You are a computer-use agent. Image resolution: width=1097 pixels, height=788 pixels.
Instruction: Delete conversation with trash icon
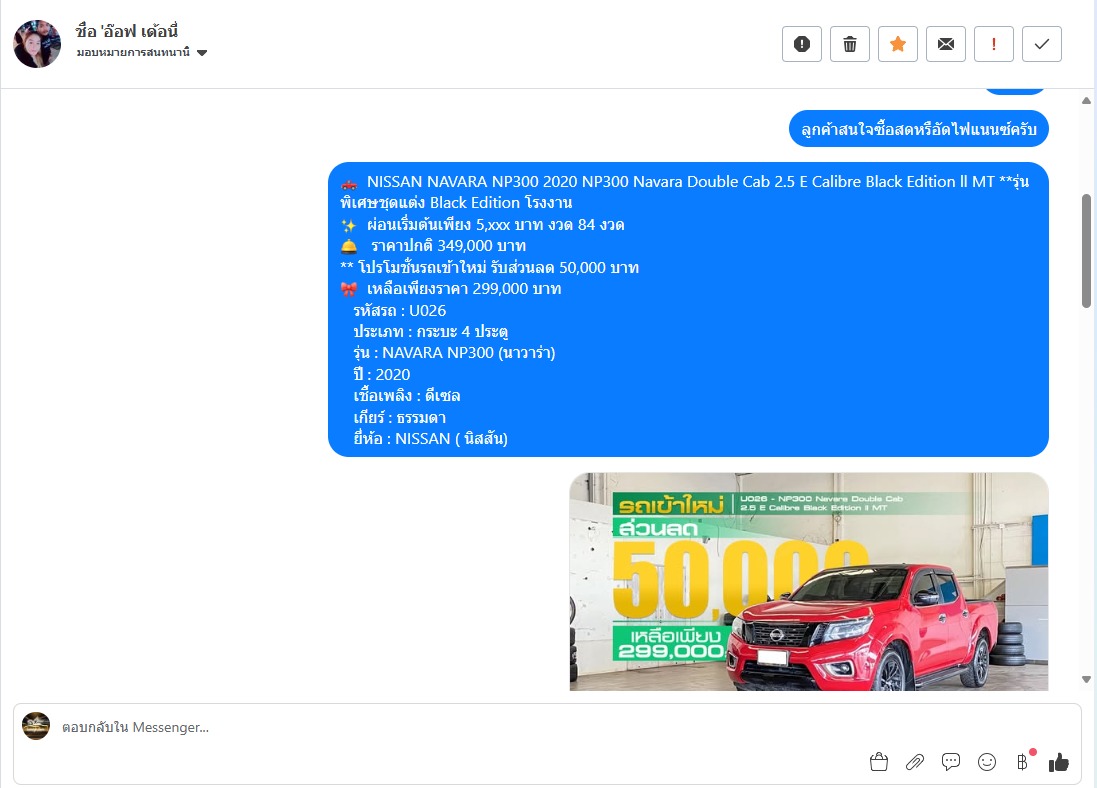(x=850, y=44)
